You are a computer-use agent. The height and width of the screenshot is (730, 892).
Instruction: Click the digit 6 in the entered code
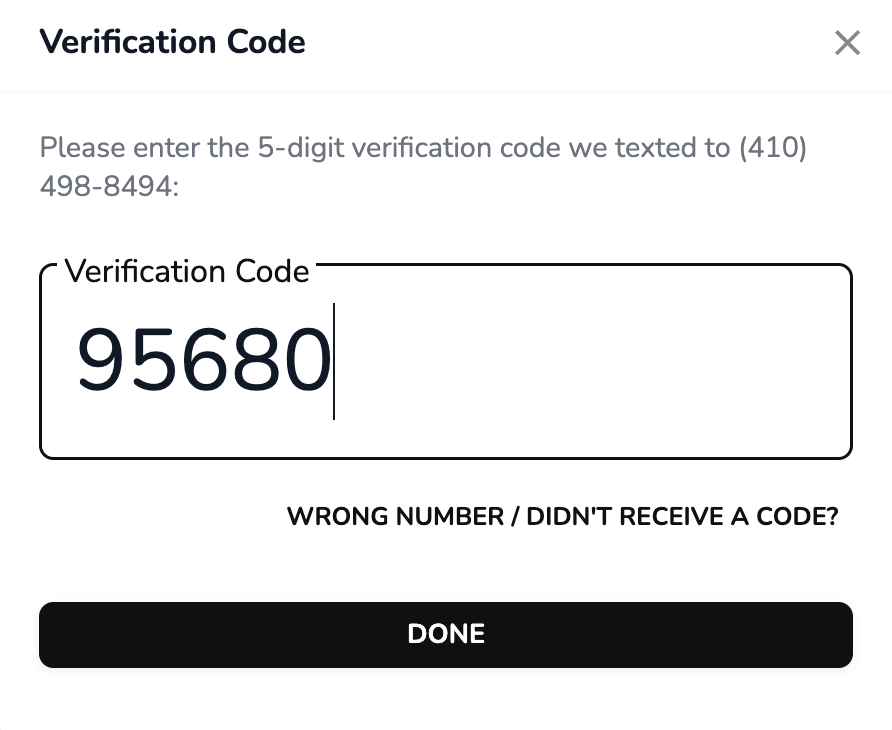pos(204,362)
